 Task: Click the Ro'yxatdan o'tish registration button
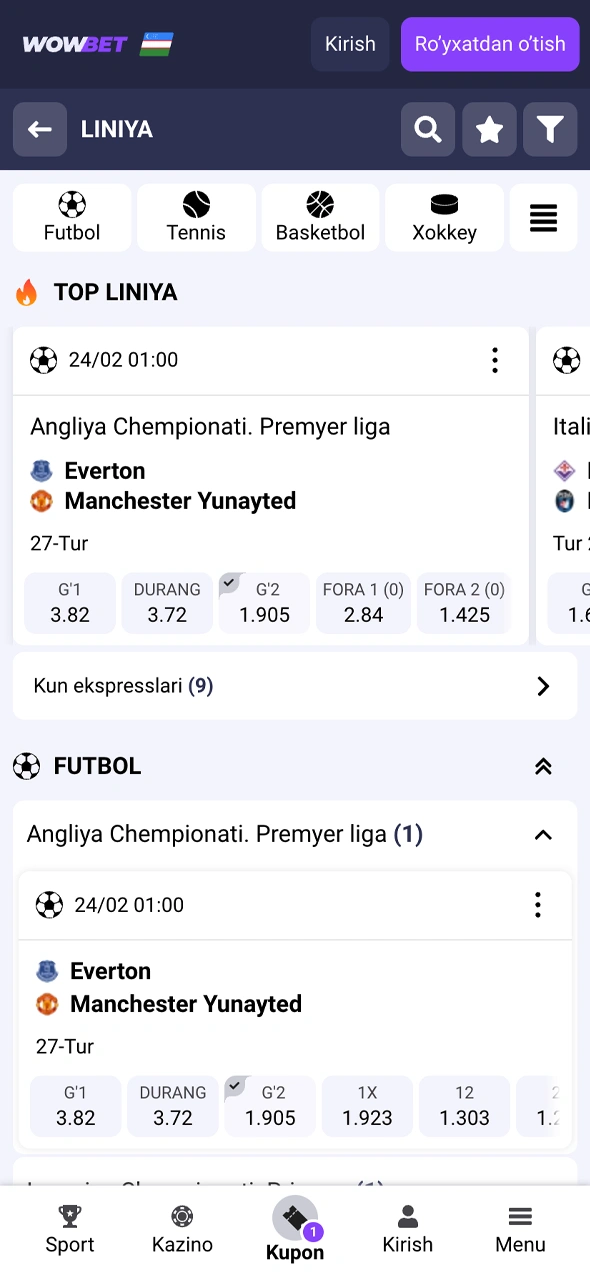(489, 44)
